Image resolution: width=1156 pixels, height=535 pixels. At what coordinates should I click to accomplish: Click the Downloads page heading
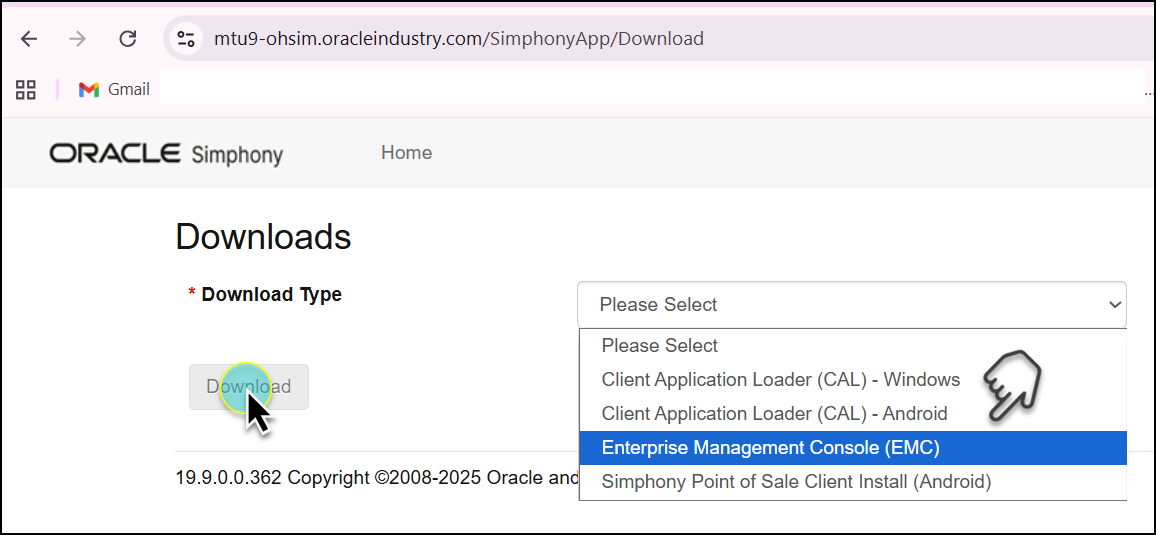point(263,237)
